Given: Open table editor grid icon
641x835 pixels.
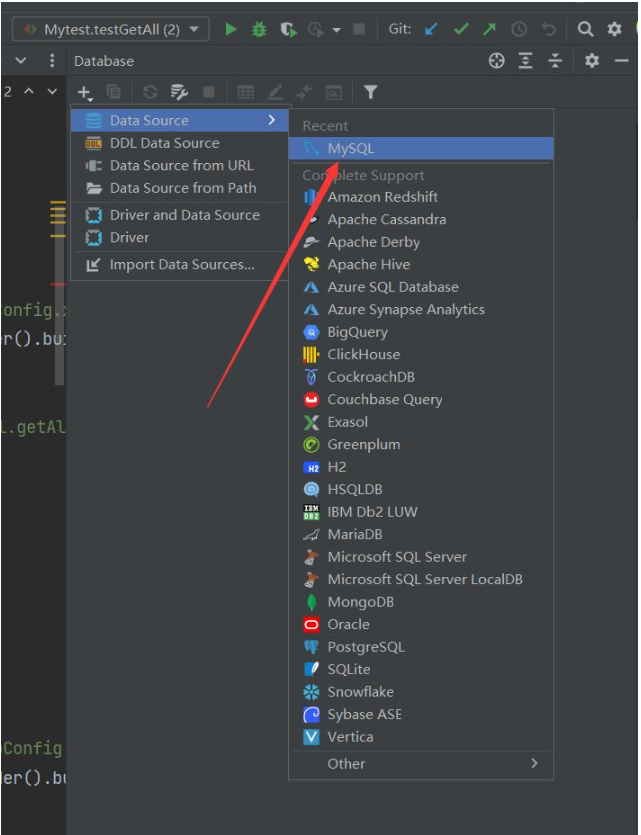Looking at the screenshot, I should click(245, 92).
